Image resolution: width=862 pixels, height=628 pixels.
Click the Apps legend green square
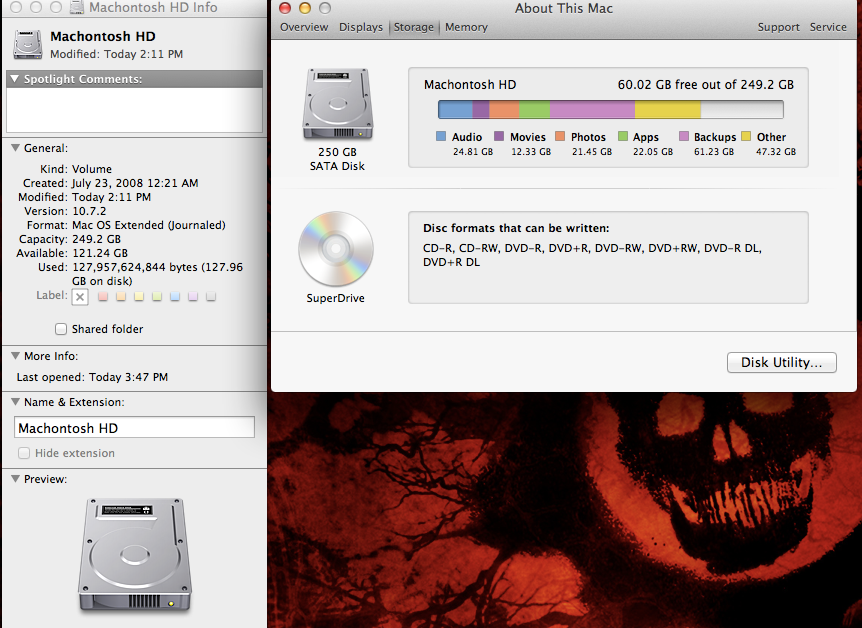pyautogui.click(x=623, y=136)
